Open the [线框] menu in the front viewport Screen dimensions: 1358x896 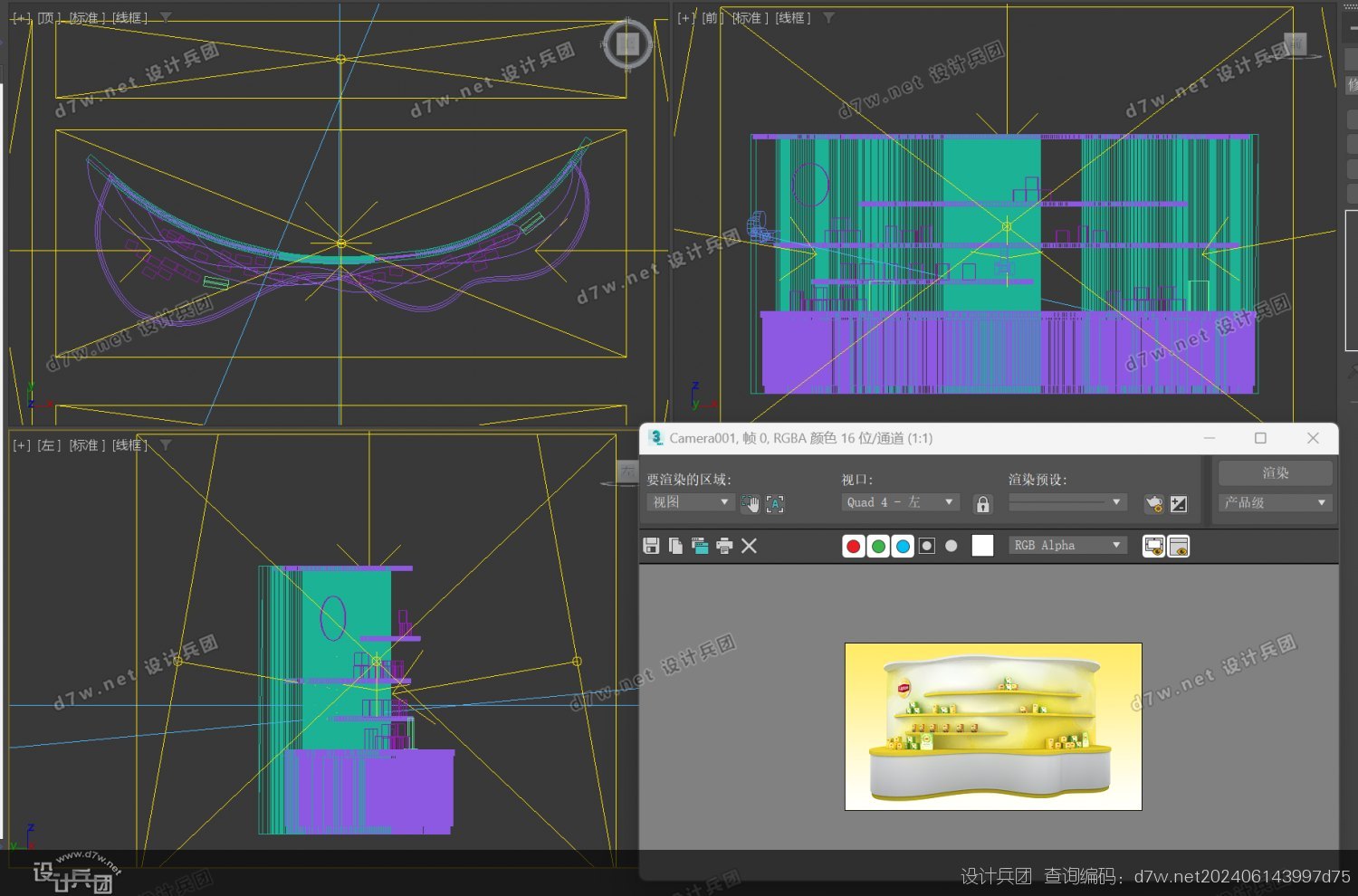(x=793, y=18)
